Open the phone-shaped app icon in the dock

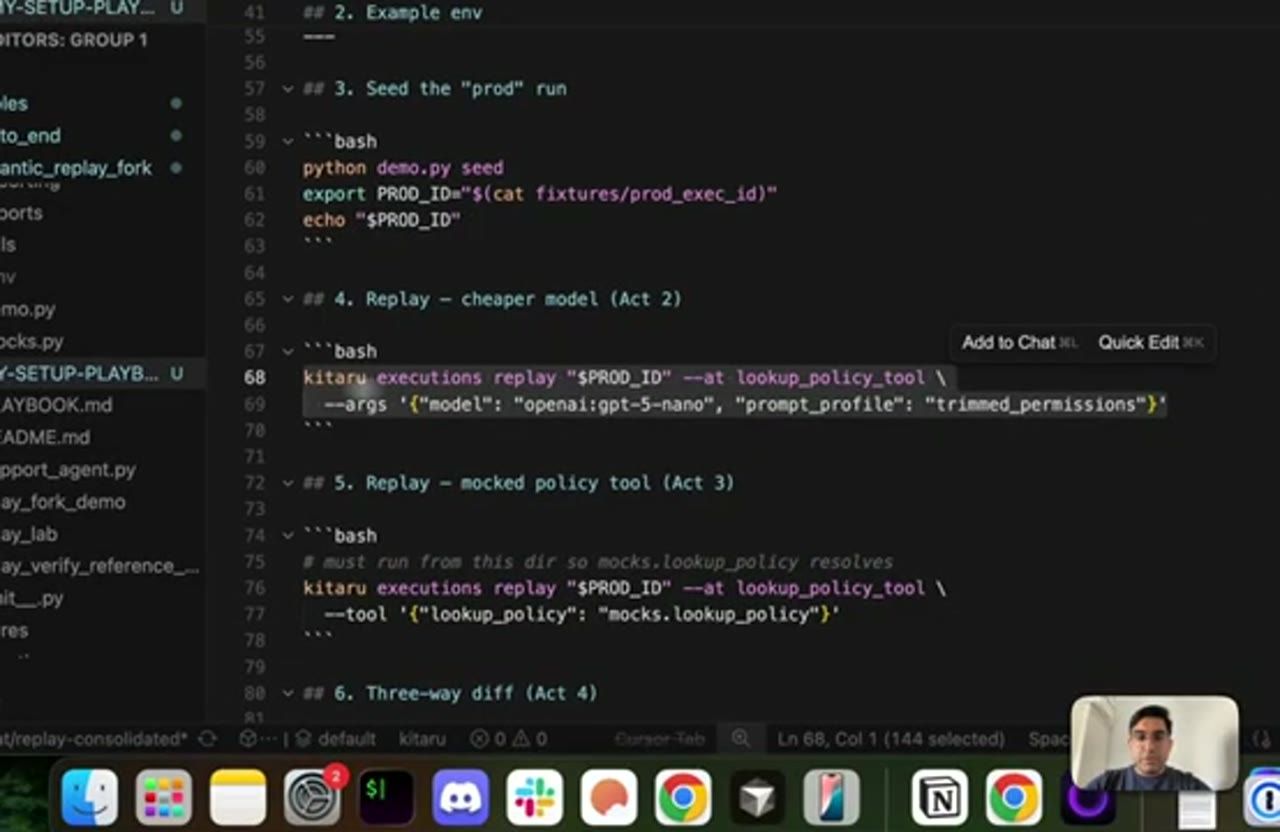pos(832,797)
